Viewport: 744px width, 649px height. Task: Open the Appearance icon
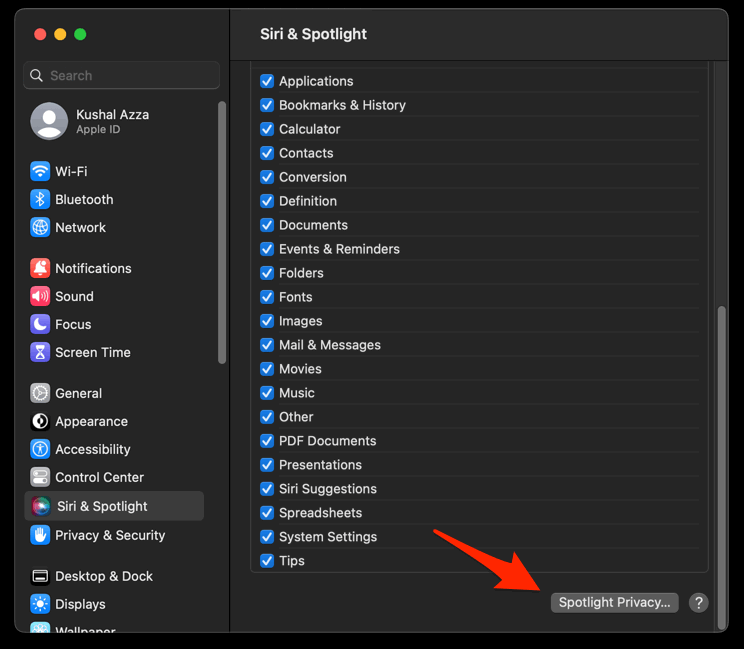[x=40, y=421]
